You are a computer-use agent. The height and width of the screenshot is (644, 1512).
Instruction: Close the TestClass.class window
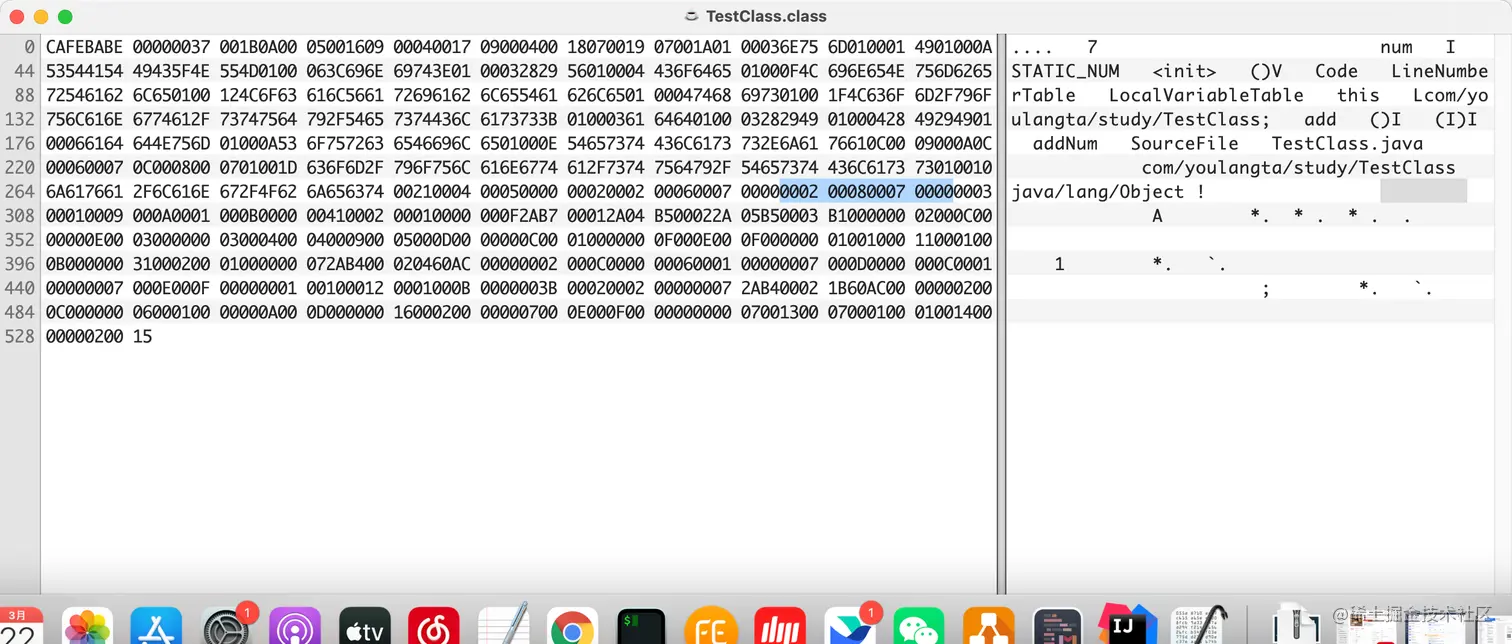(17, 17)
